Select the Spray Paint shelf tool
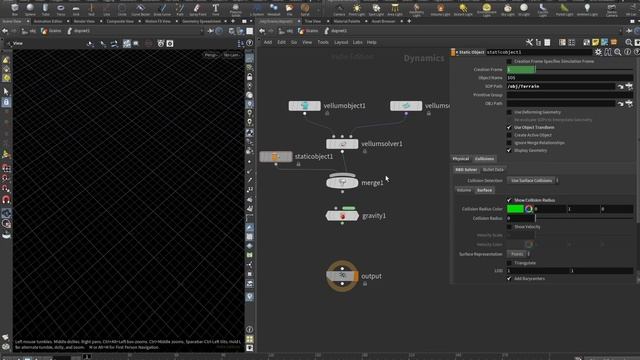This screenshot has height=360, width=640. 198,9
